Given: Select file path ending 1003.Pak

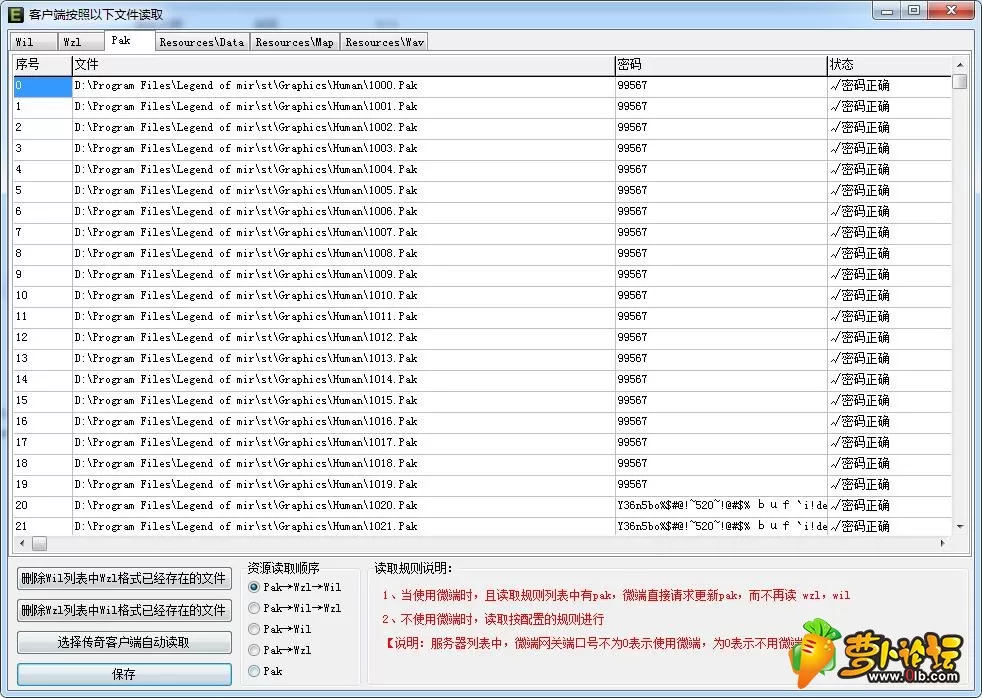Looking at the screenshot, I should click(343, 148).
